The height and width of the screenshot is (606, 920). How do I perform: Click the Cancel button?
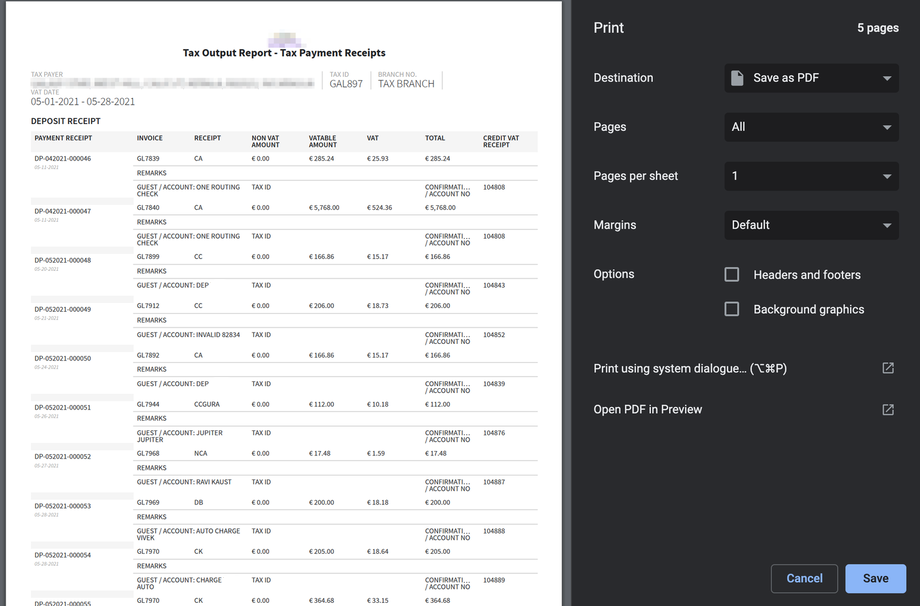[804, 578]
